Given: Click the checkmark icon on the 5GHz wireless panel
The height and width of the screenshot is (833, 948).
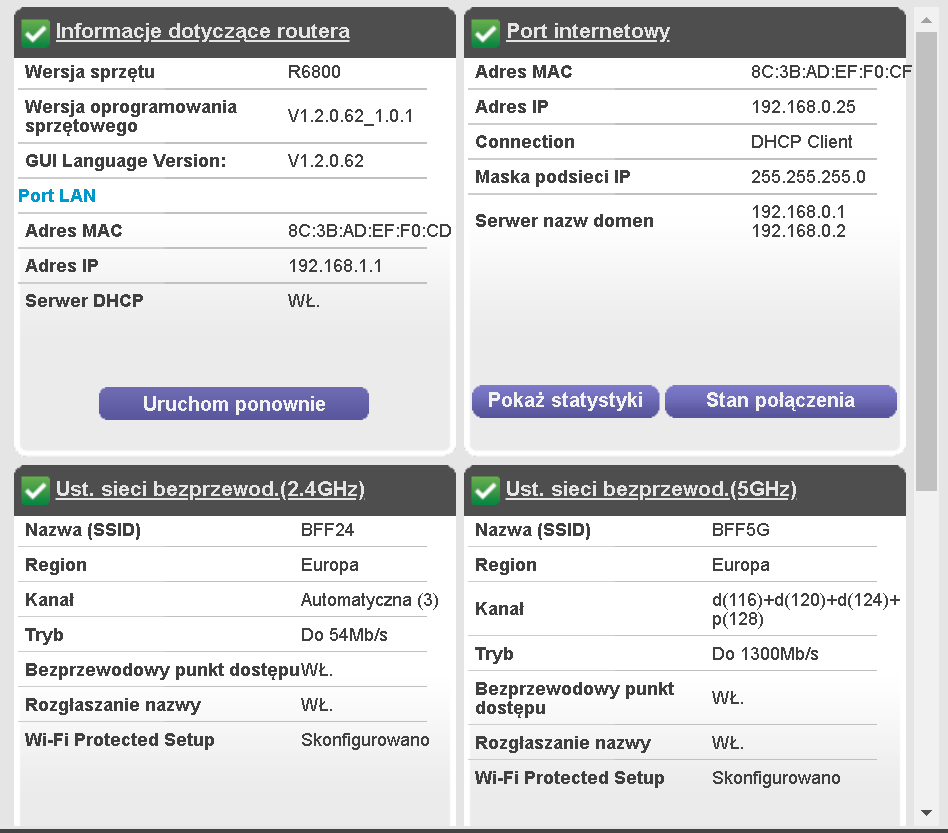Looking at the screenshot, I should [x=485, y=490].
